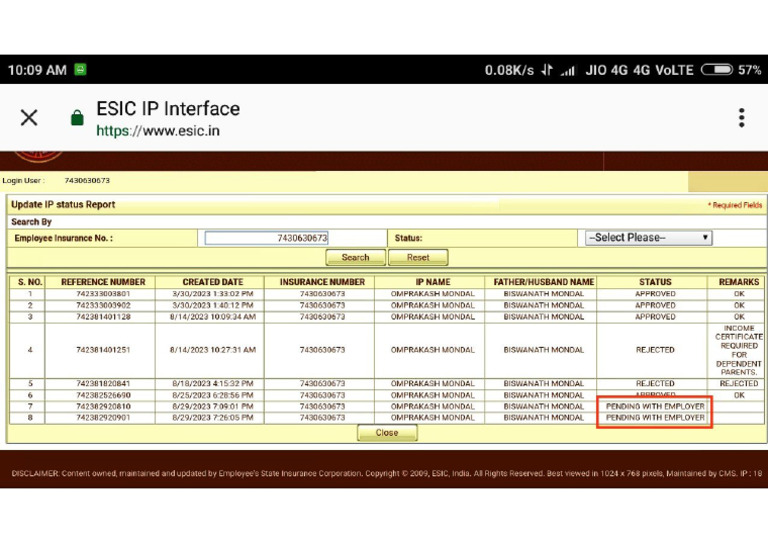Click the S. NO. column header

(x=30, y=282)
